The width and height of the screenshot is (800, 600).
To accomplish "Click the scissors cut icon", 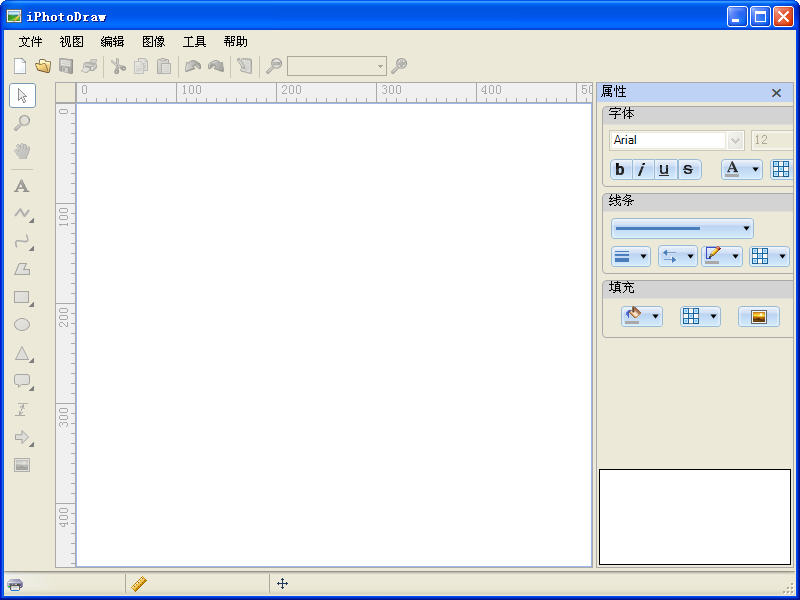I will 118,66.
